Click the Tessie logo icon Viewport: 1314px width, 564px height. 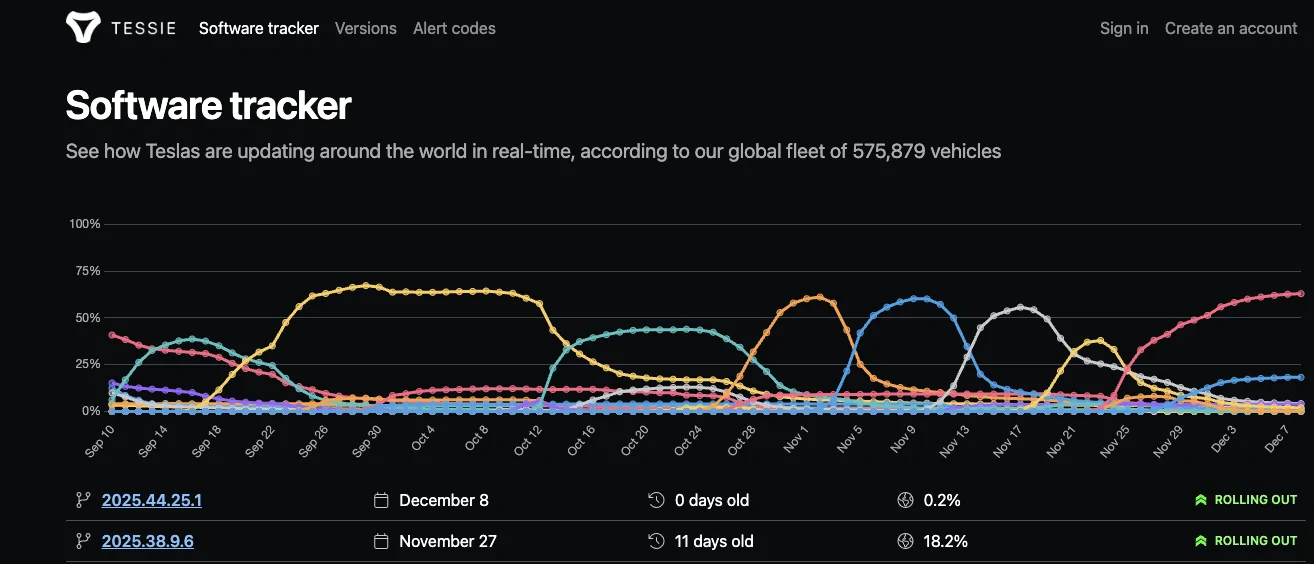[x=83, y=28]
